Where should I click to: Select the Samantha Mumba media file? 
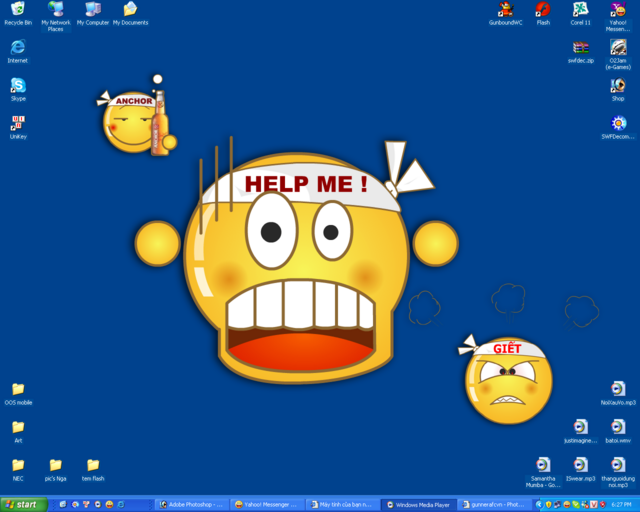coord(543,472)
